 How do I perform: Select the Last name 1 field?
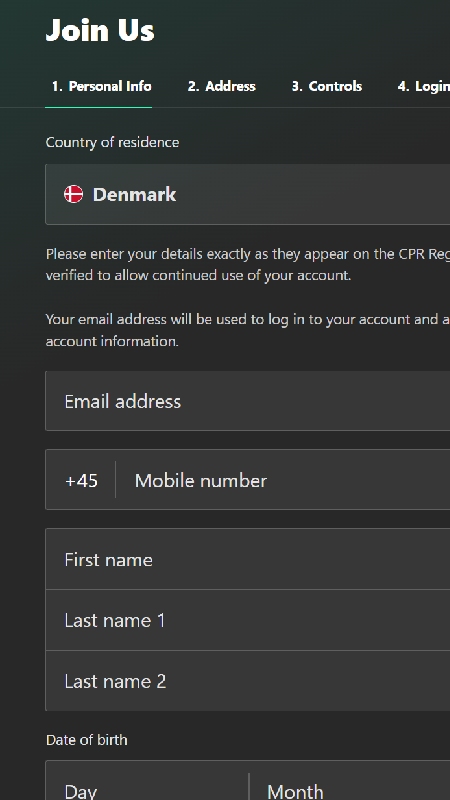pyautogui.click(x=248, y=620)
